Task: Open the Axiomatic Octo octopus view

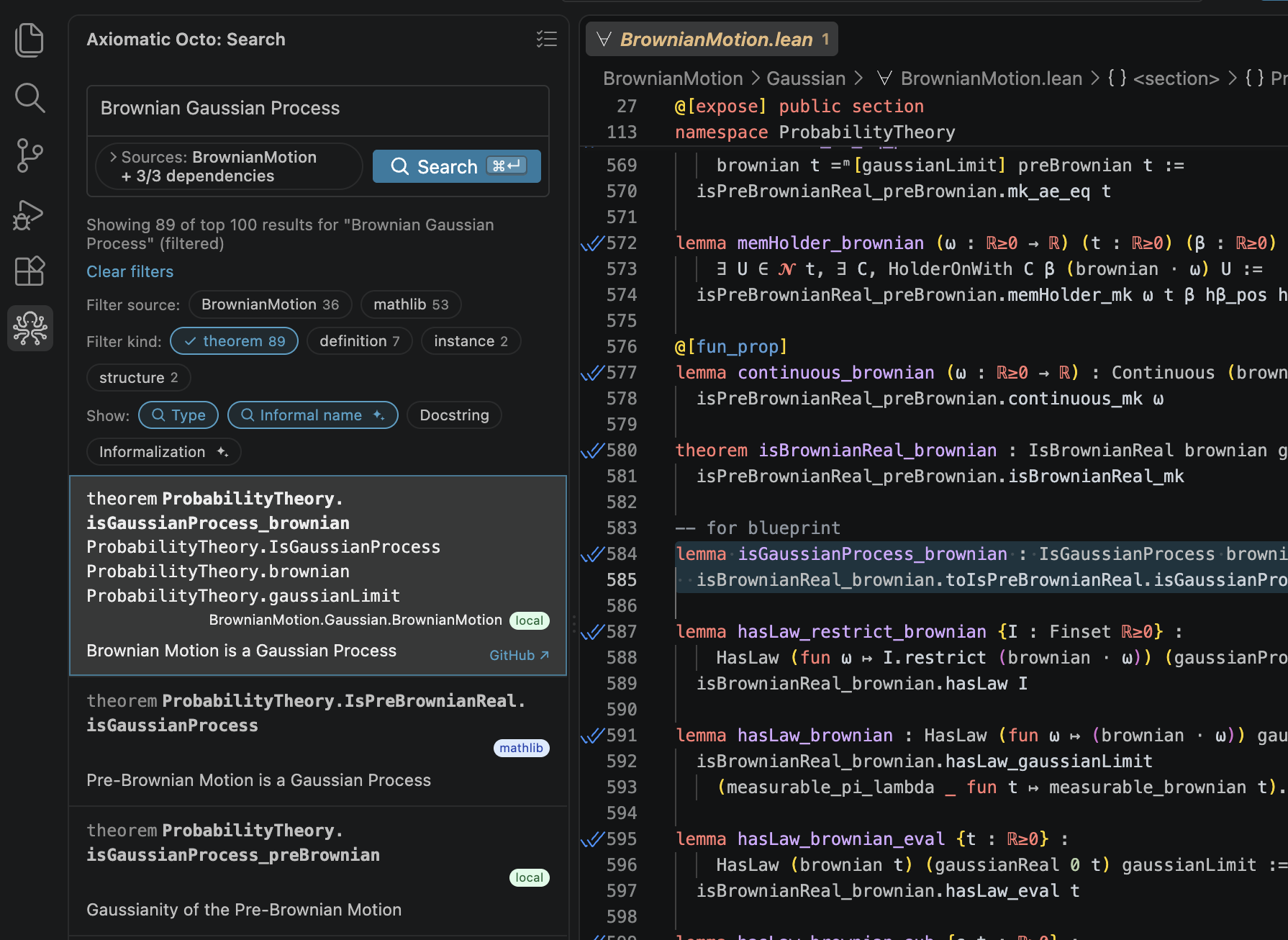Action: [x=30, y=328]
